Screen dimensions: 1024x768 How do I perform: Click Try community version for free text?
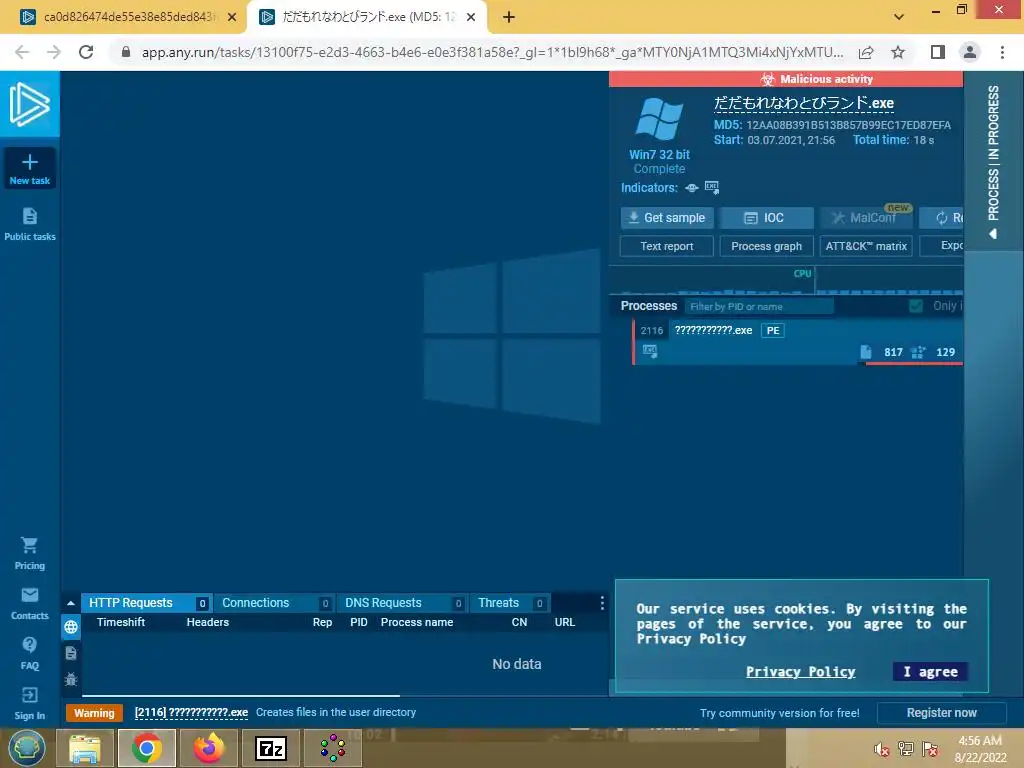pyautogui.click(x=780, y=713)
